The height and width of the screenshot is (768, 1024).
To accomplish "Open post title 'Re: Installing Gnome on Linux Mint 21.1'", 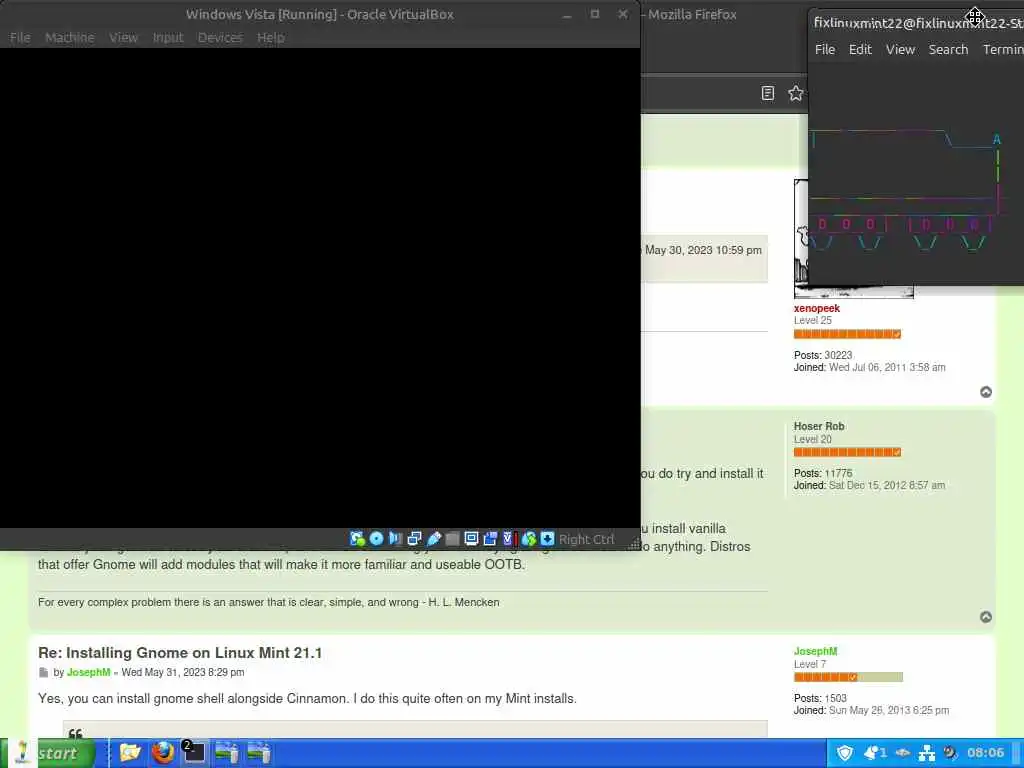I will click(180, 653).
